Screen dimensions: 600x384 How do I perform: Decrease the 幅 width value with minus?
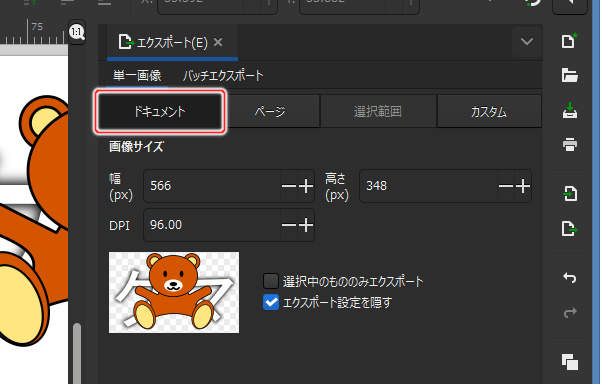[289, 186]
